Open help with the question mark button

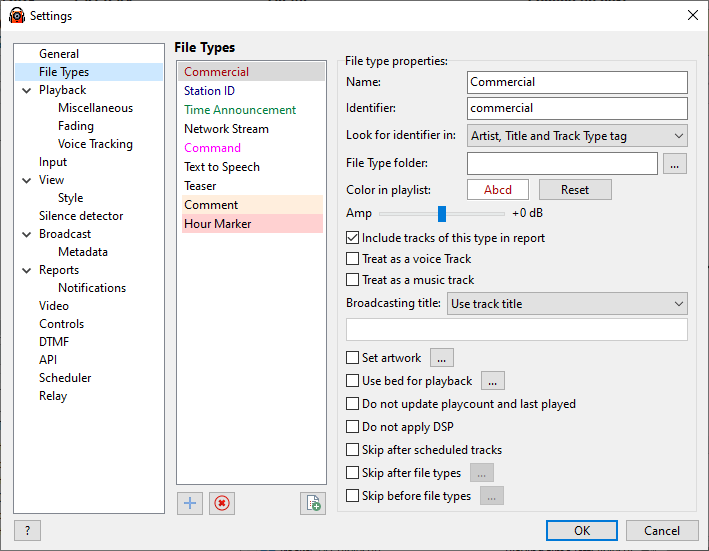28,530
